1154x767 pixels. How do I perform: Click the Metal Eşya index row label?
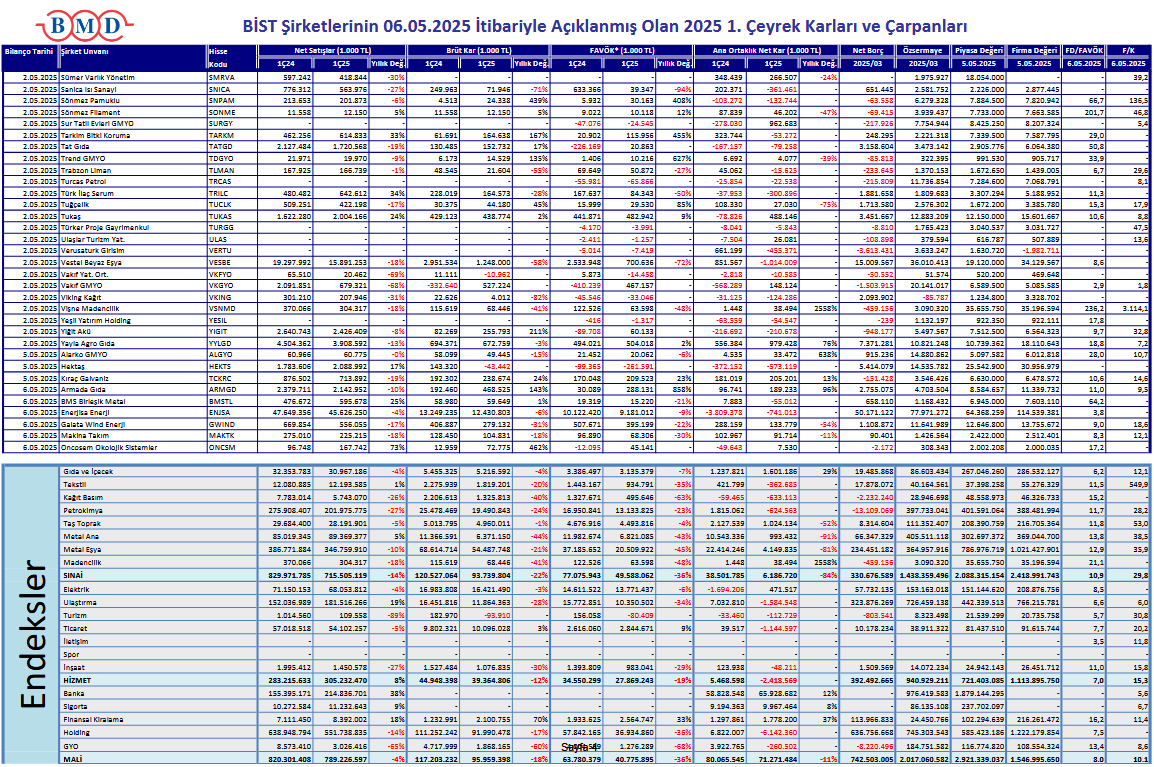81,549
